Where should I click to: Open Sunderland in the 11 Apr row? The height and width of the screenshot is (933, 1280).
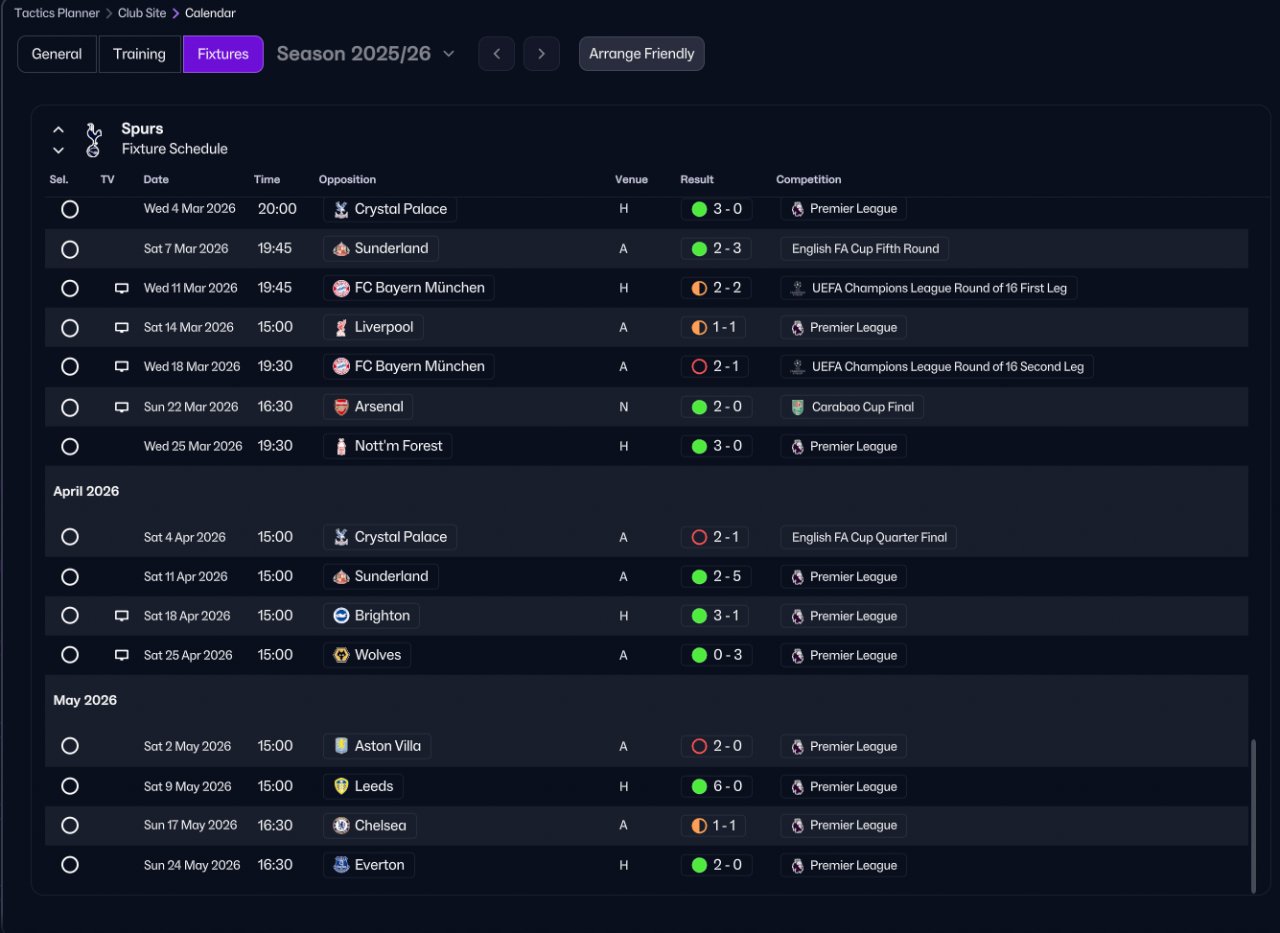pyautogui.click(x=381, y=577)
